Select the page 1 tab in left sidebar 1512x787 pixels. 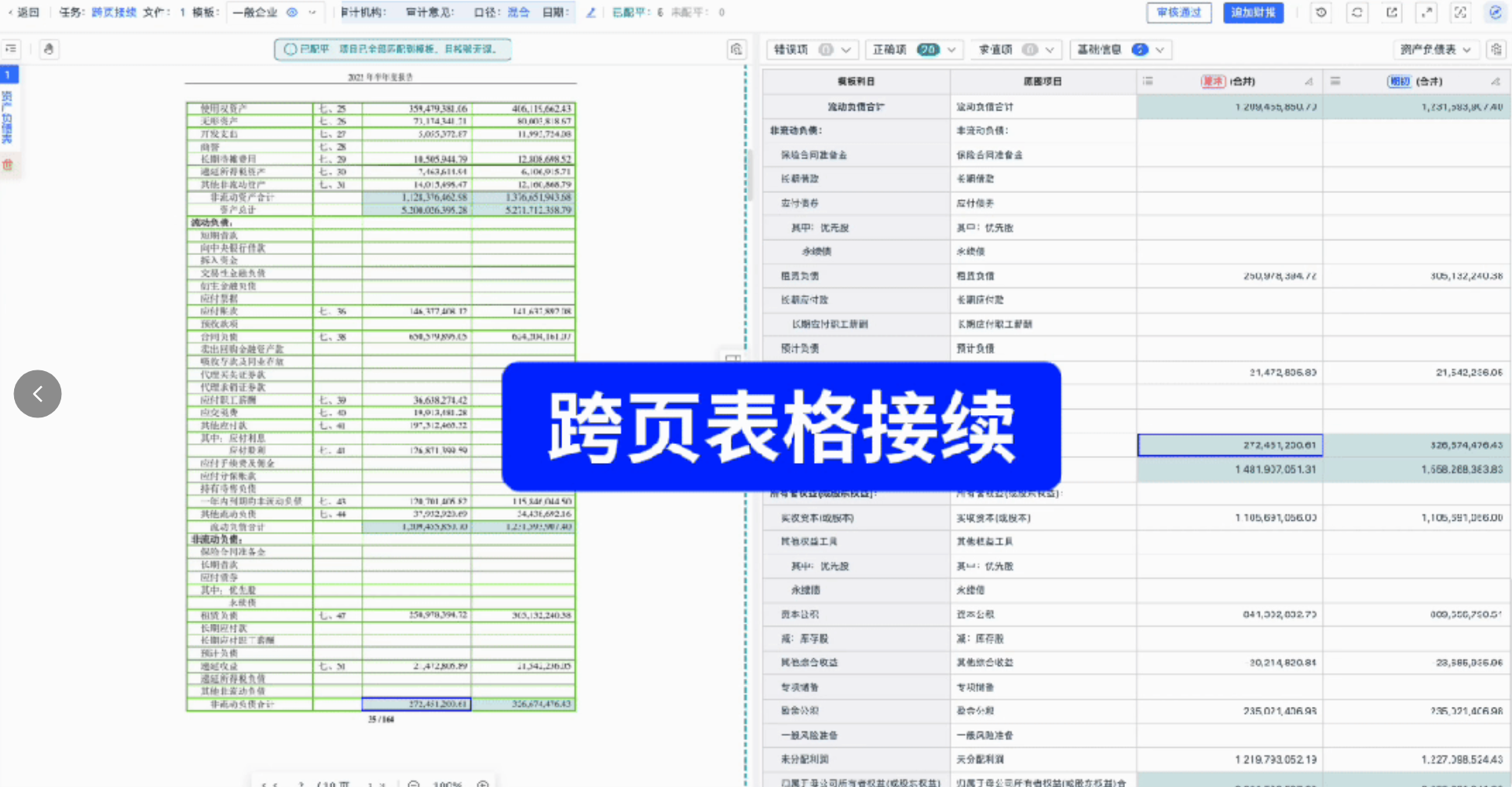9,75
